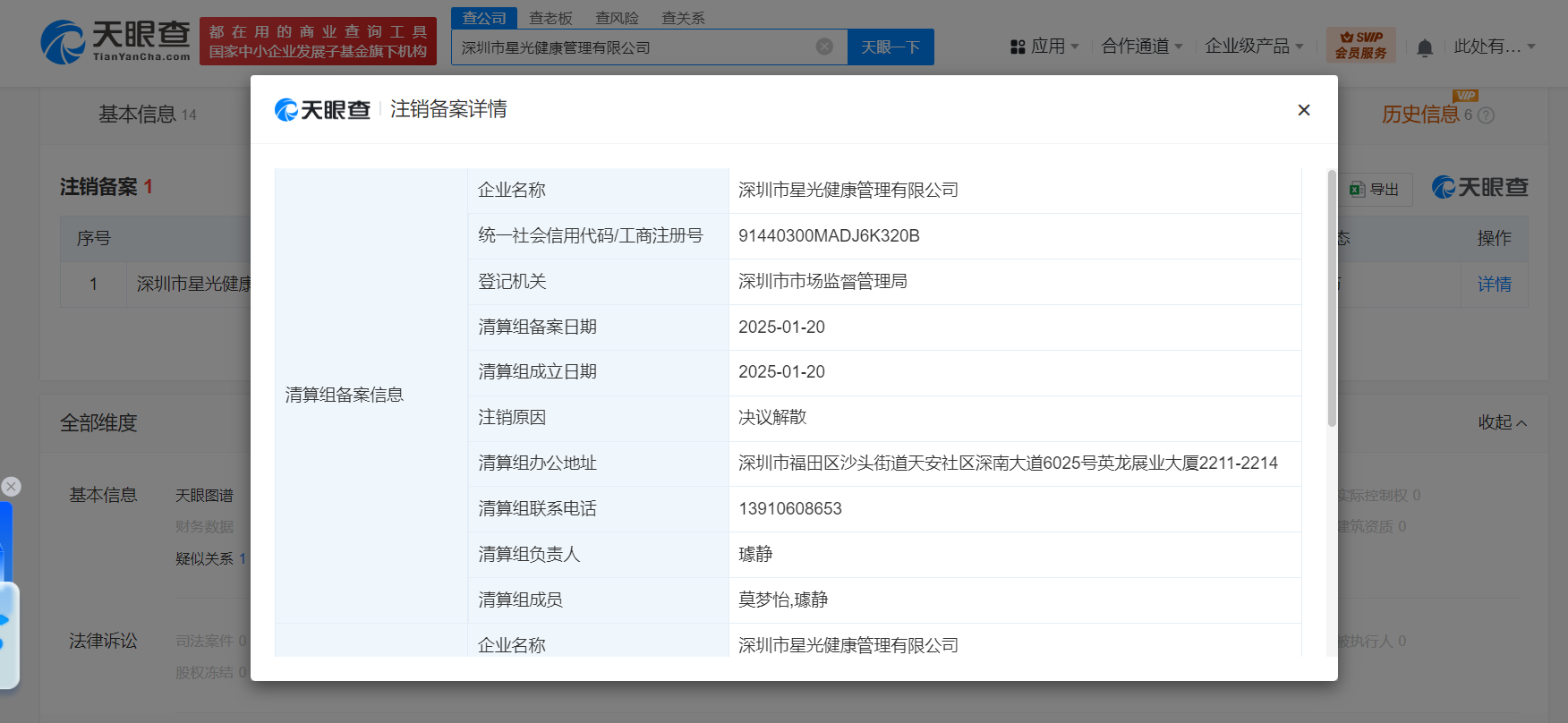1568x723 pixels.
Task: Expand the 合作通道 dropdown
Action: (1142, 47)
